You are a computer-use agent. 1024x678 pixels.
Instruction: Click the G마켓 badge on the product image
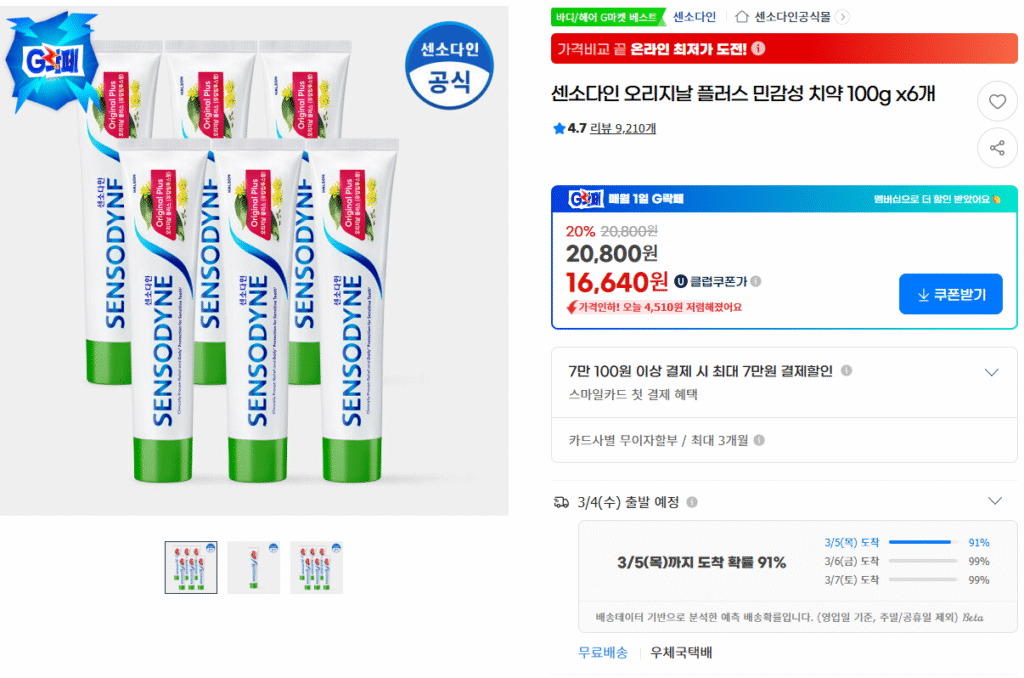point(55,58)
